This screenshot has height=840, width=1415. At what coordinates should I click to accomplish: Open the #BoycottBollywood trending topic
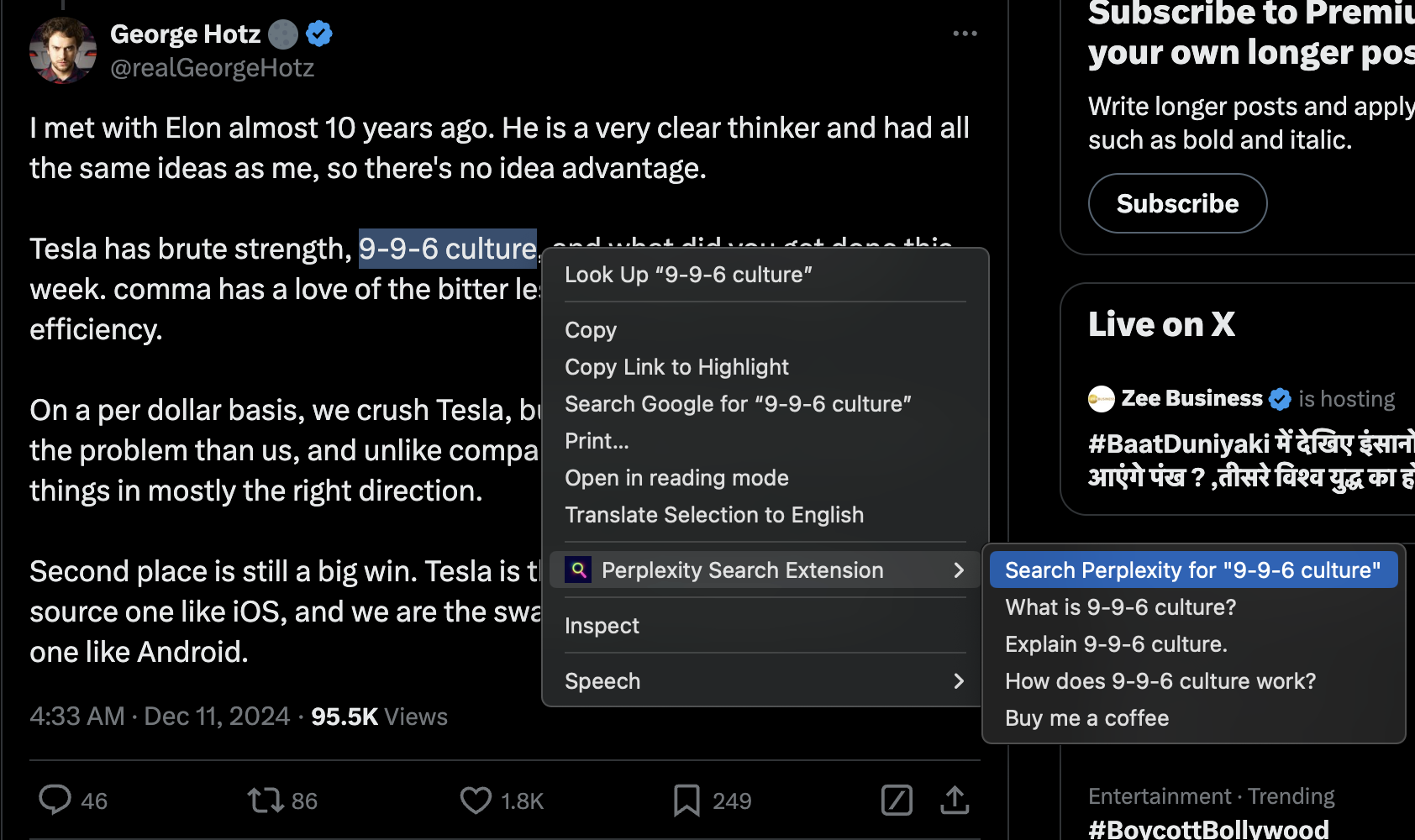click(1208, 829)
